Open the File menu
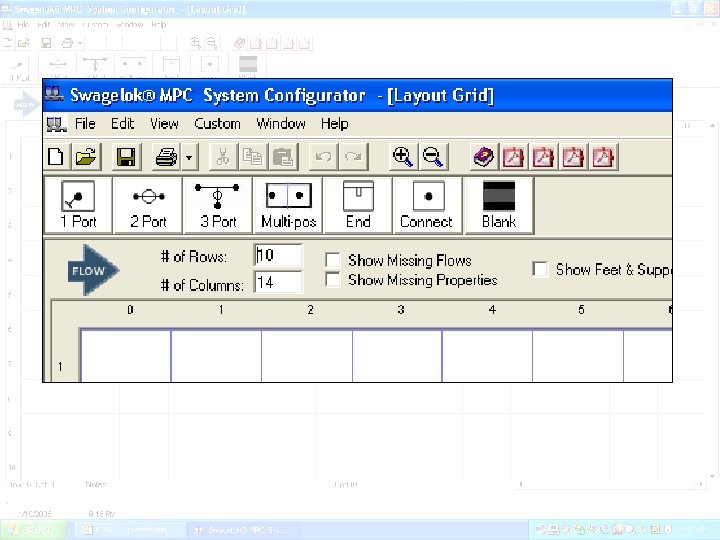 (x=85, y=124)
